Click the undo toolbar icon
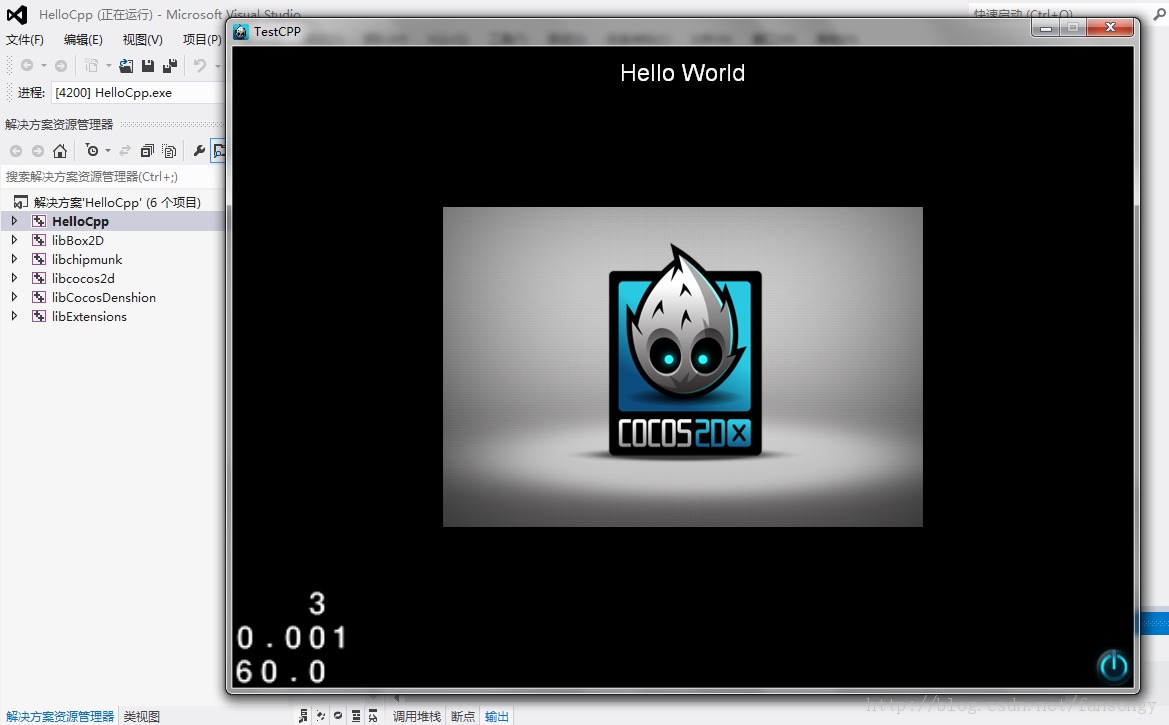 point(200,66)
